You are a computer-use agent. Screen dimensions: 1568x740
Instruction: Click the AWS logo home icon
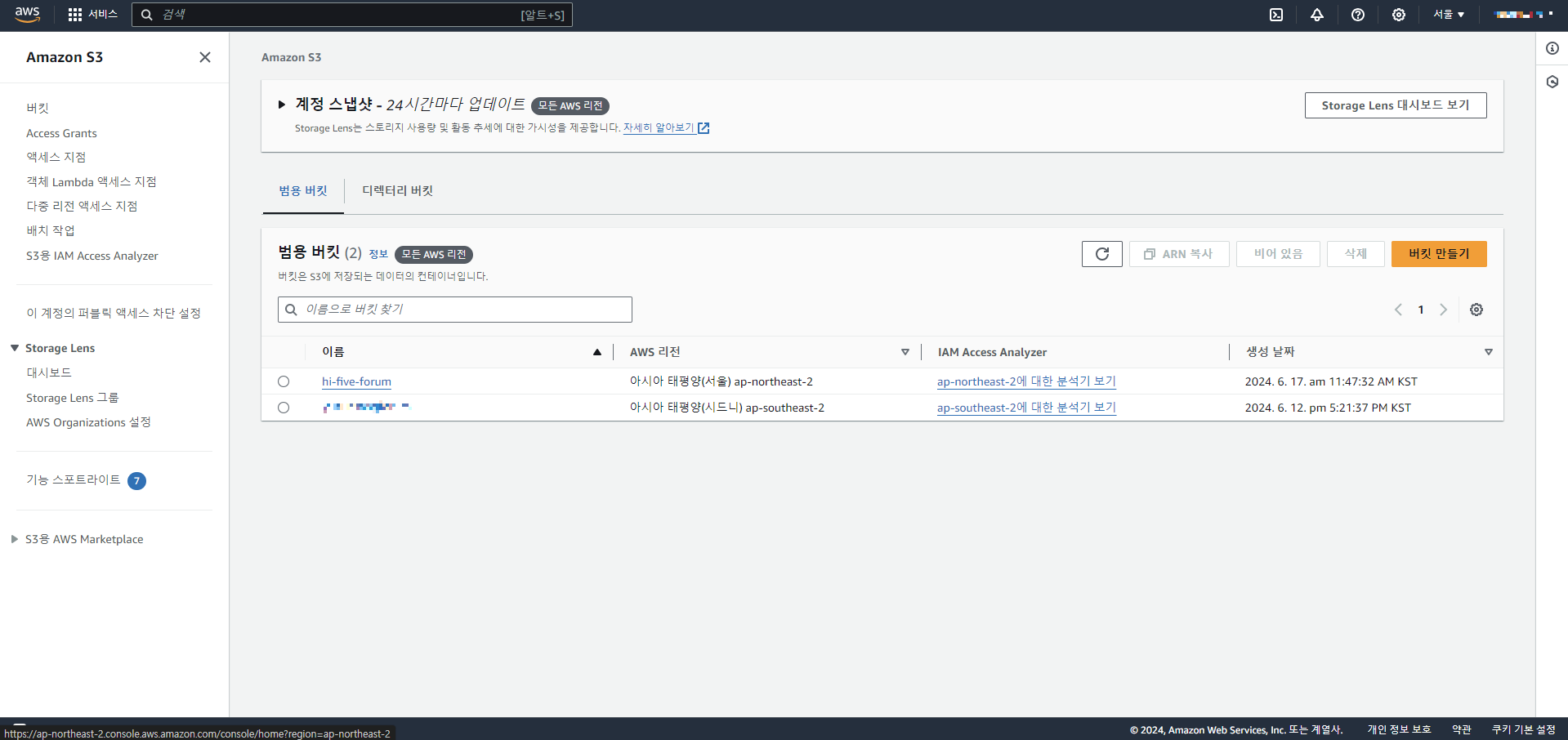(x=27, y=15)
